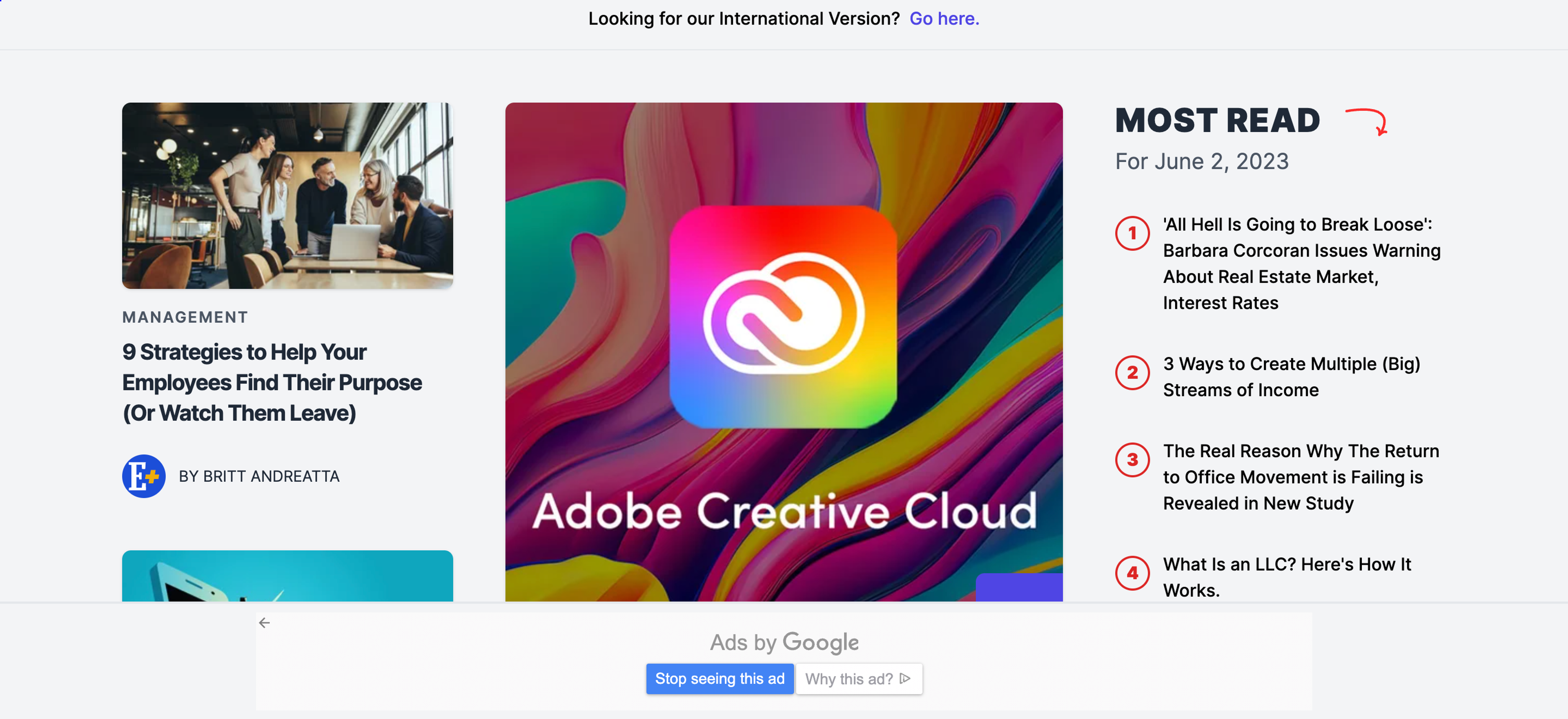Click the 'Why this ad?' button

pos(858,678)
